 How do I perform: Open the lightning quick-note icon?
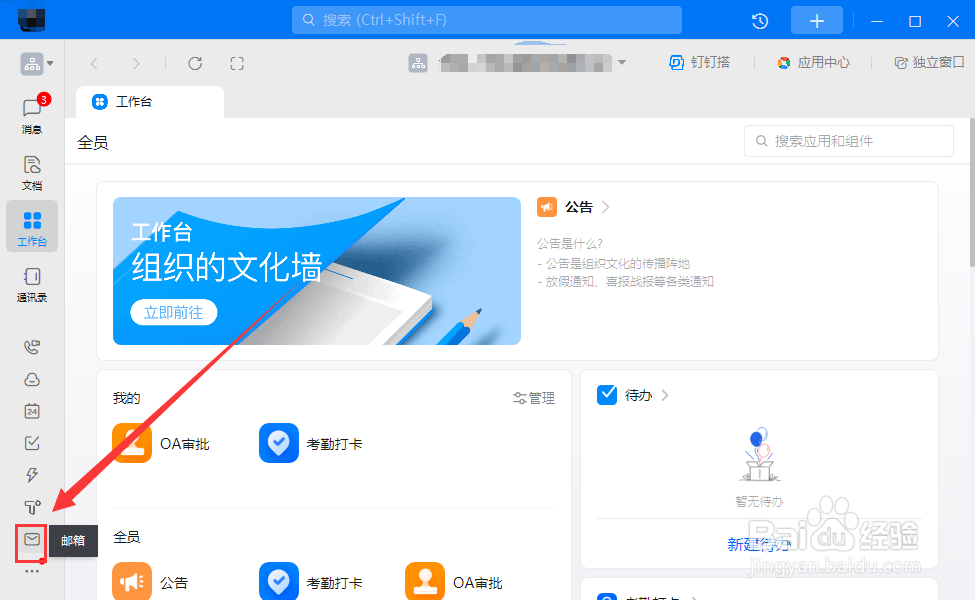pos(31,474)
